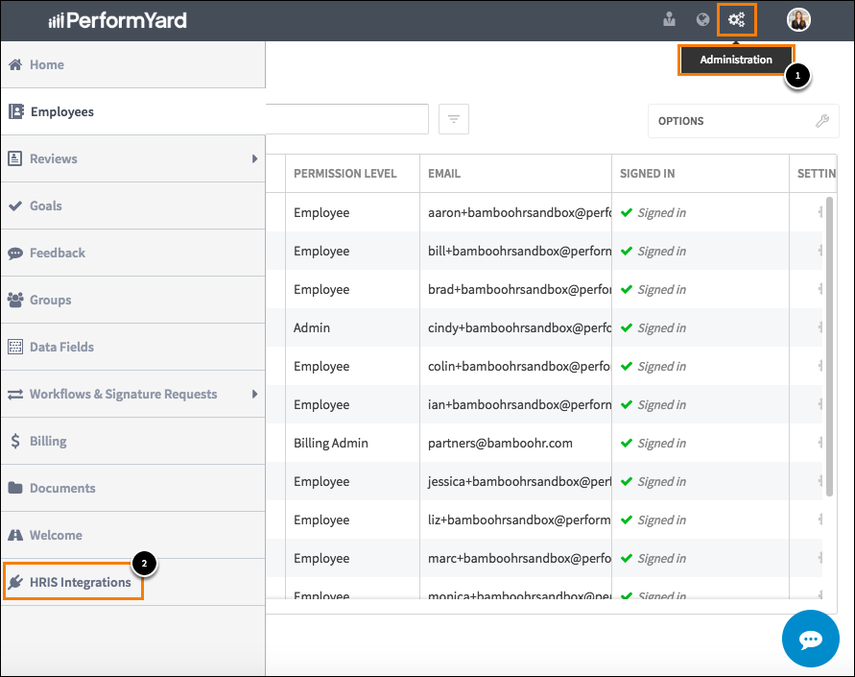
Task: Click the Reviews form icon
Action: click(15, 159)
